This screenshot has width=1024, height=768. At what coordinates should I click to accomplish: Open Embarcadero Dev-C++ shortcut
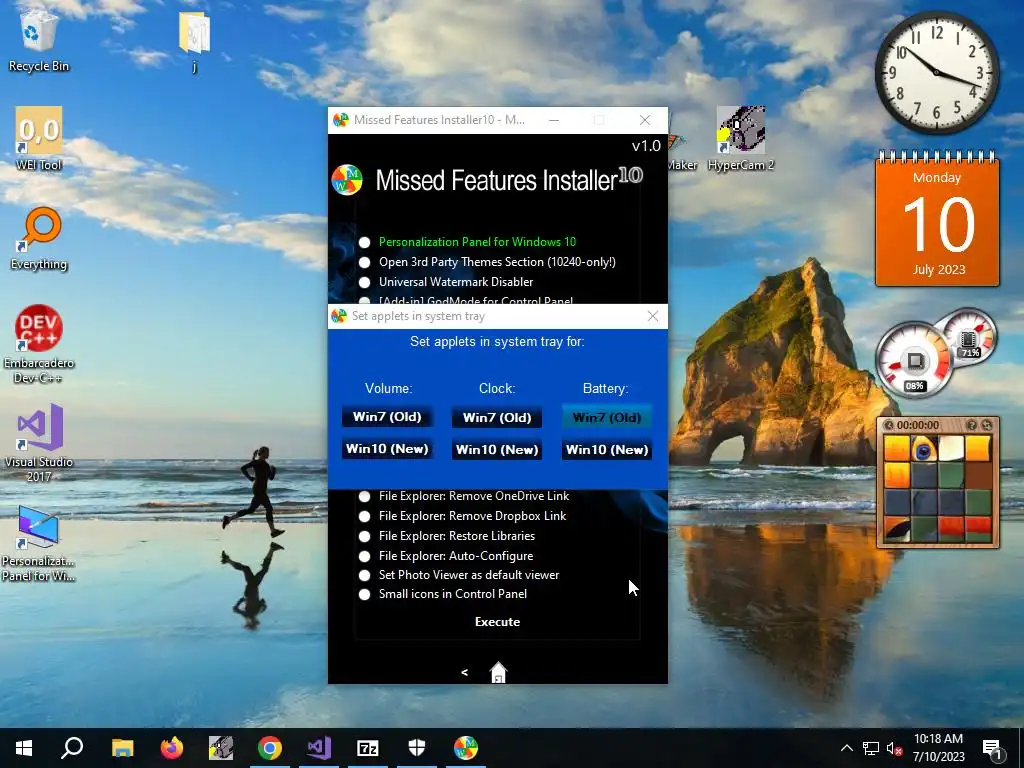pyautogui.click(x=39, y=344)
